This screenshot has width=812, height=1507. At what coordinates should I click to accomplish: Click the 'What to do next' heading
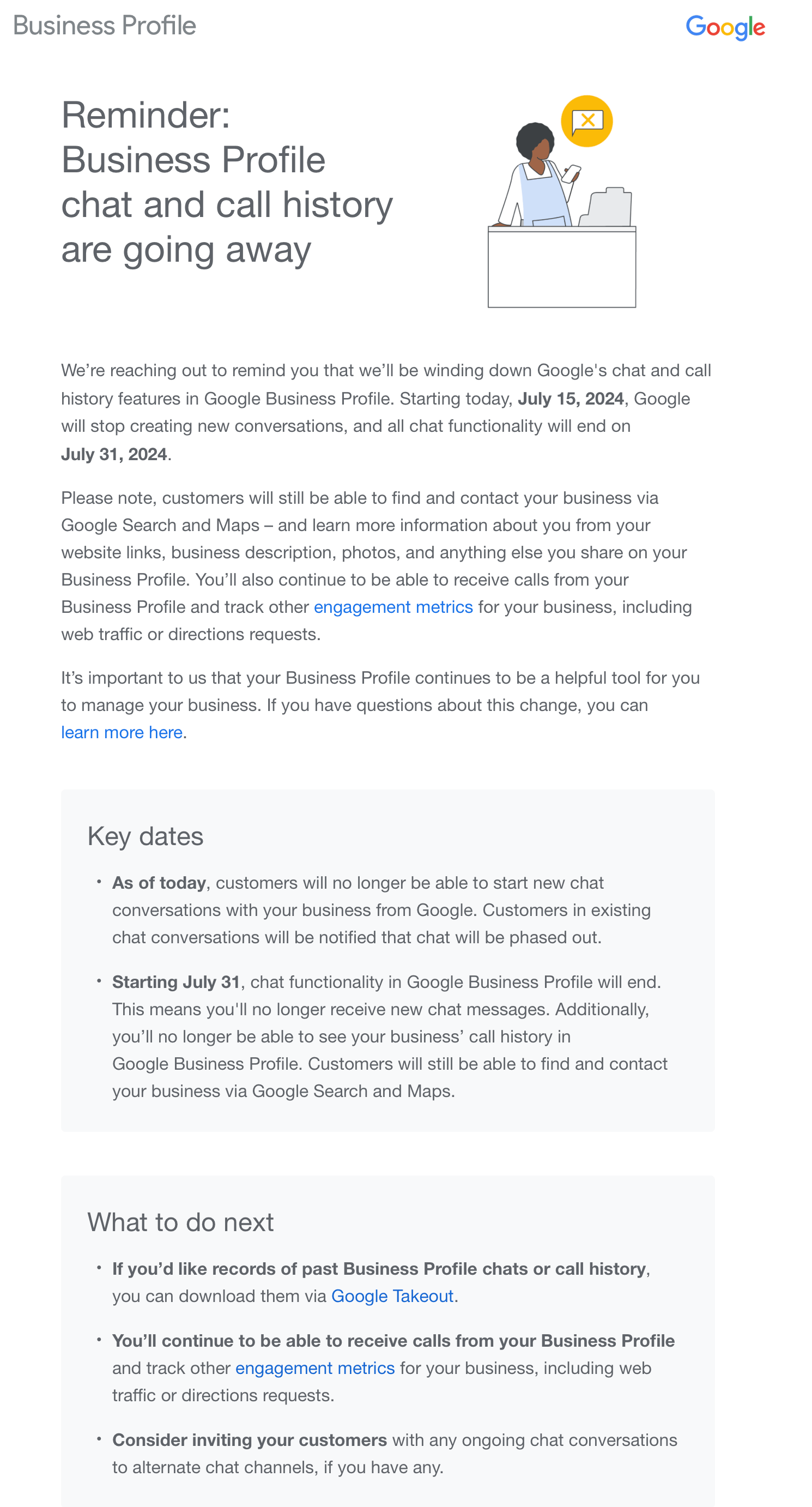(180, 1222)
